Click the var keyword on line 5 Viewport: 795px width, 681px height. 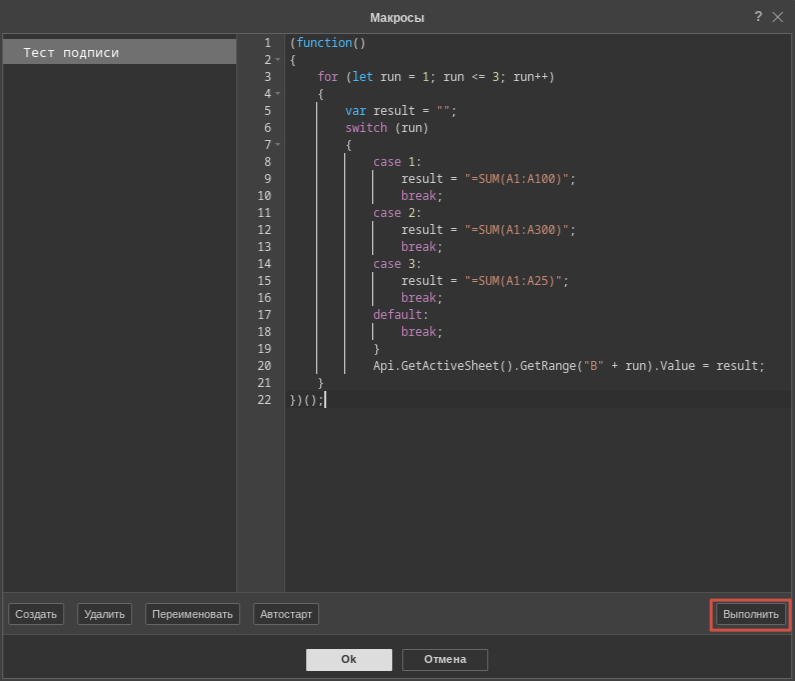pyautogui.click(x=355, y=111)
